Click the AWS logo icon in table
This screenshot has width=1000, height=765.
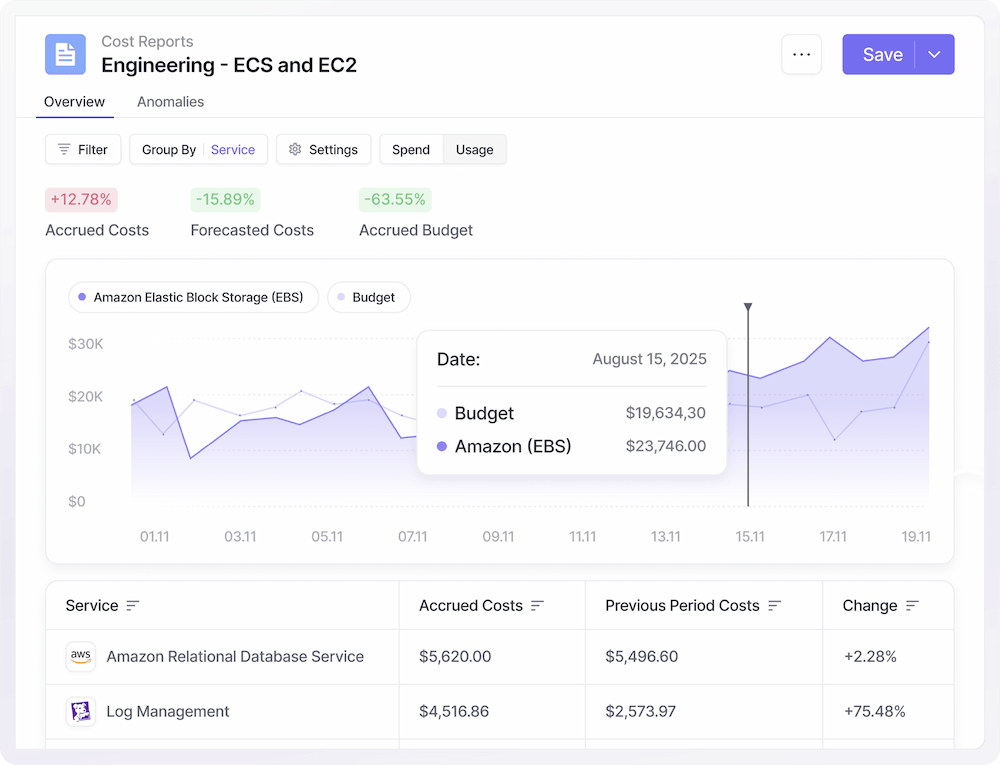pos(81,657)
